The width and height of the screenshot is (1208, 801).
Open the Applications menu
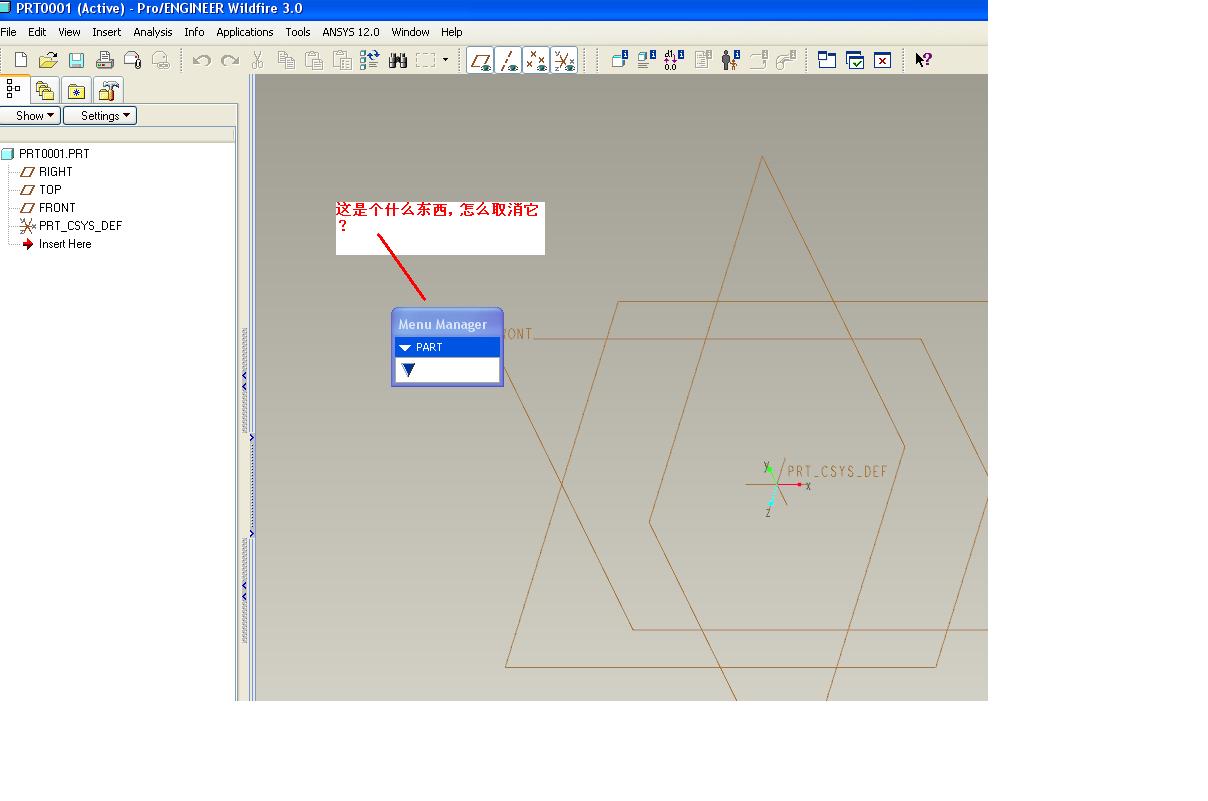click(x=245, y=32)
